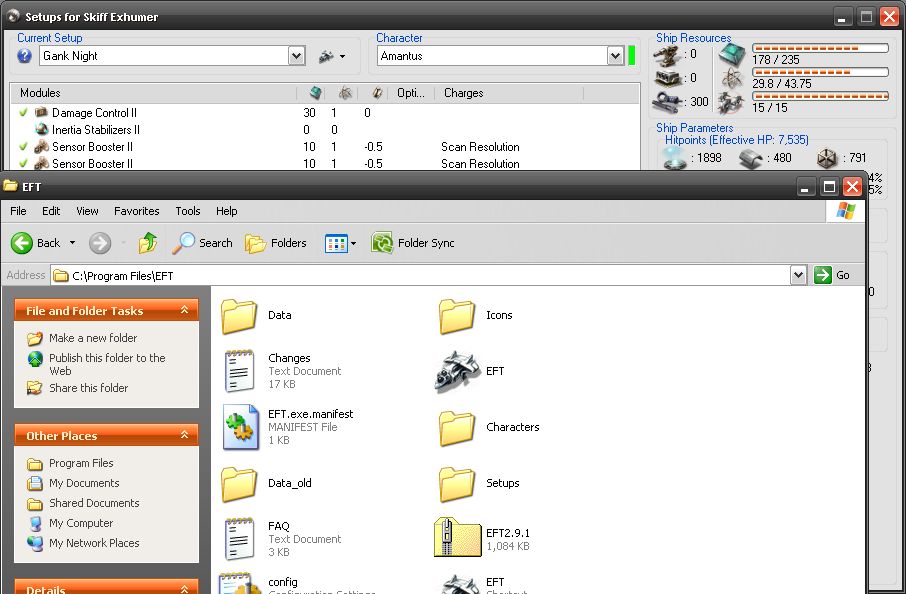
Task: Click the structure hitpoints icon
Action: click(x=827, y=158)
